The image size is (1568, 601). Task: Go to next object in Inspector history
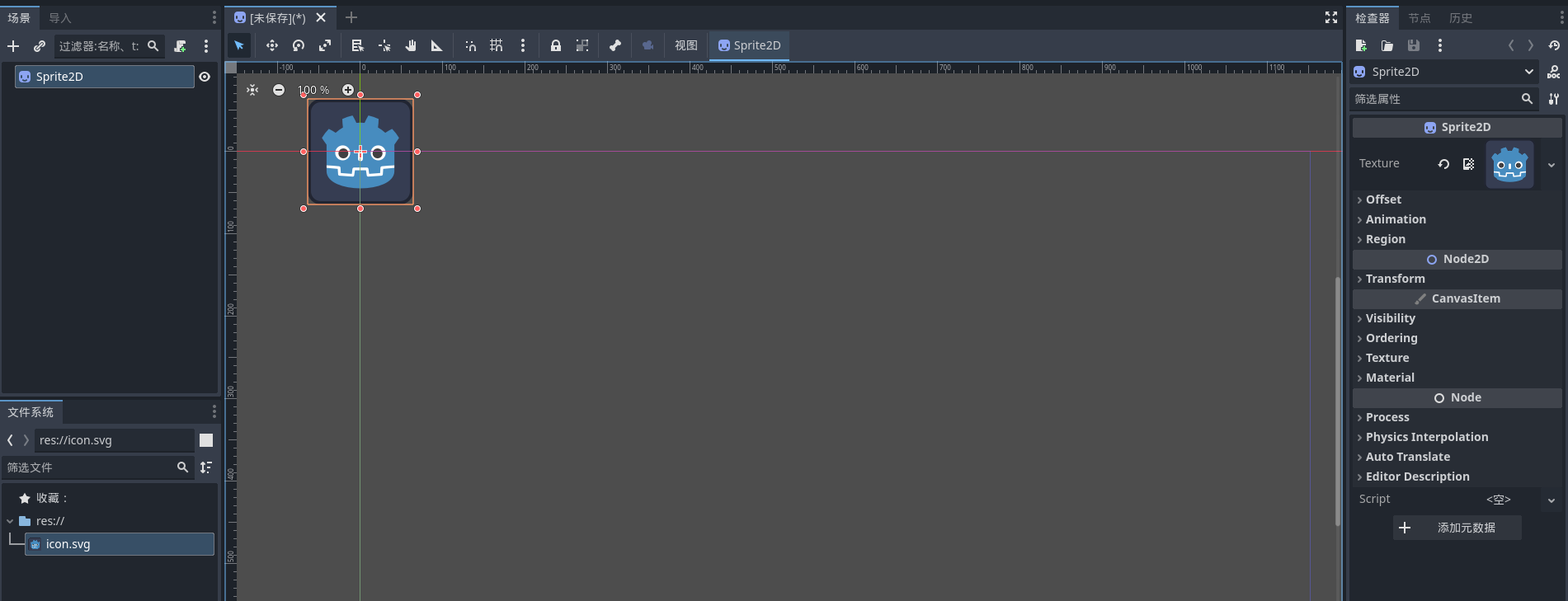(x=1531, y=45)
